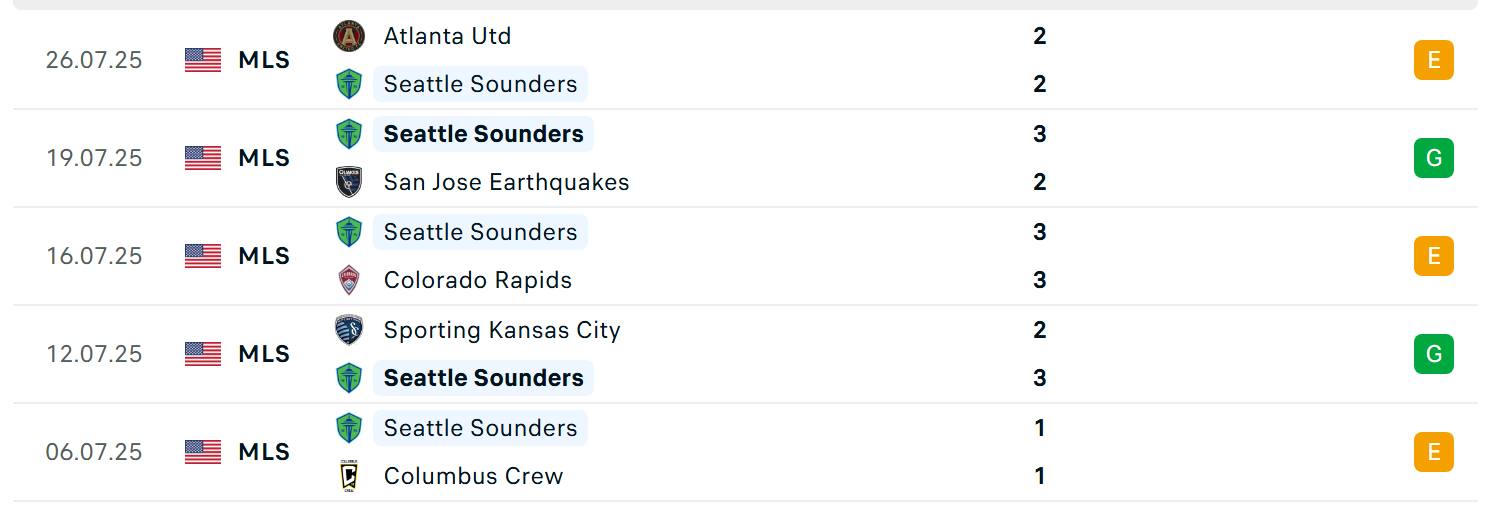
Task: Open the 16.07.25 match date row
Action: pos(745,256)
